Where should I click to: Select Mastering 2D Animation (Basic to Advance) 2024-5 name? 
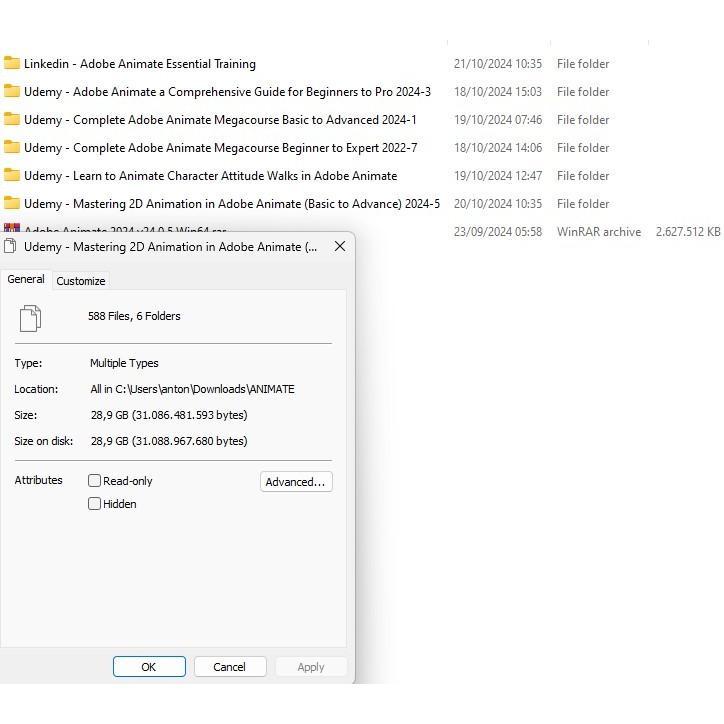coord(232,204)
